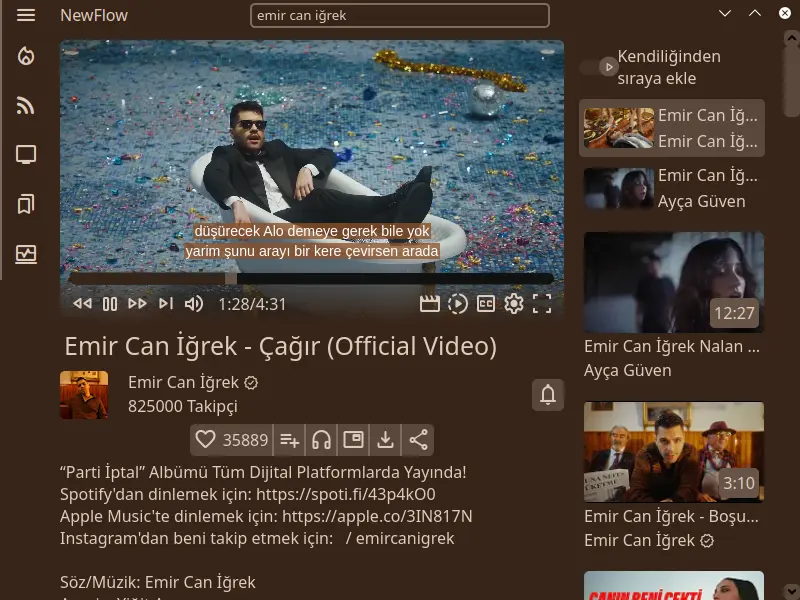The height and width of the screenshot is (600, 800).
Task: Share the video using the share icon
Action: pos(418,439)
